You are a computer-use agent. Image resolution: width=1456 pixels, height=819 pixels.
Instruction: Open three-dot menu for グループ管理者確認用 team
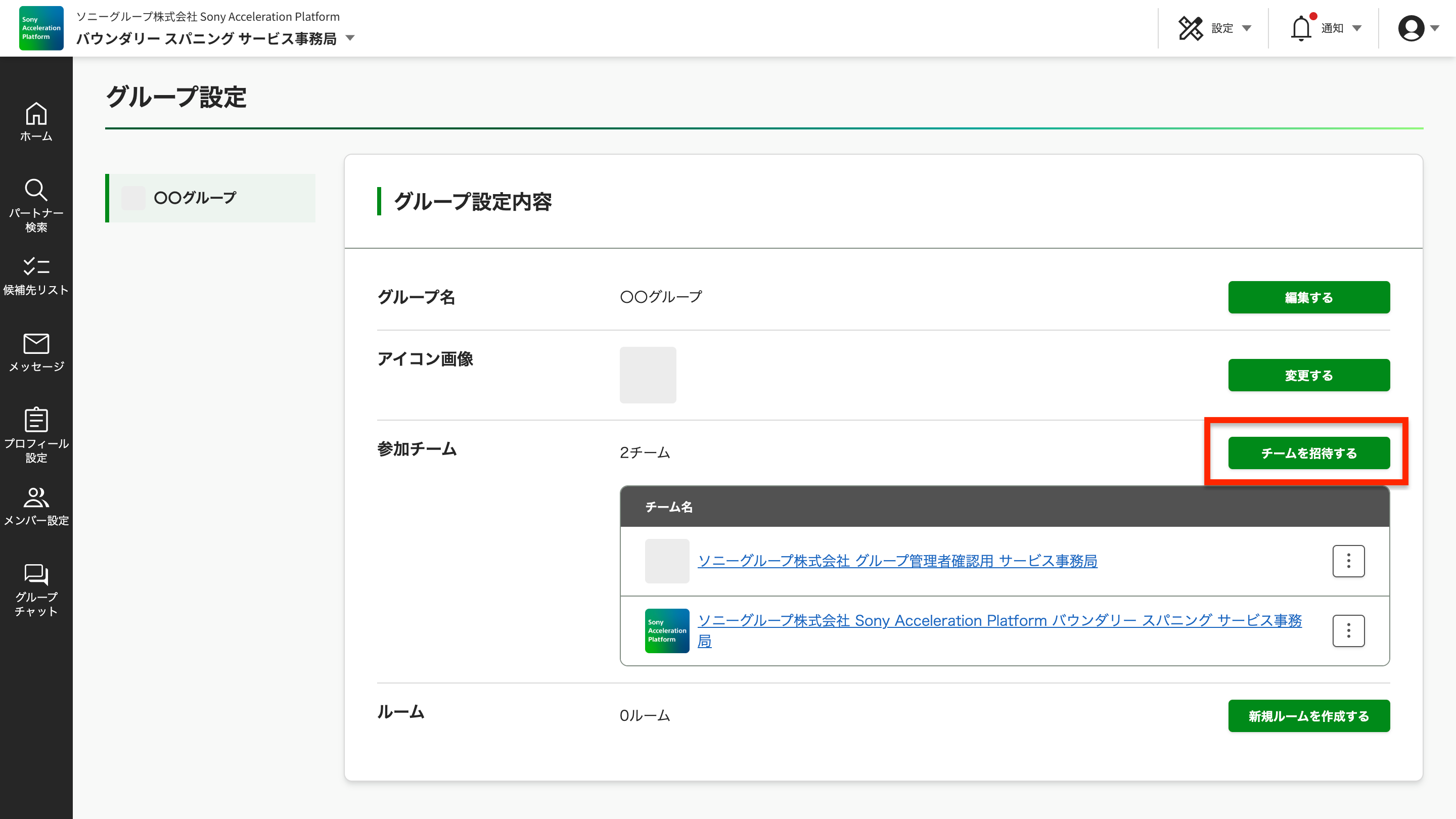click(x=1348, y=561)
